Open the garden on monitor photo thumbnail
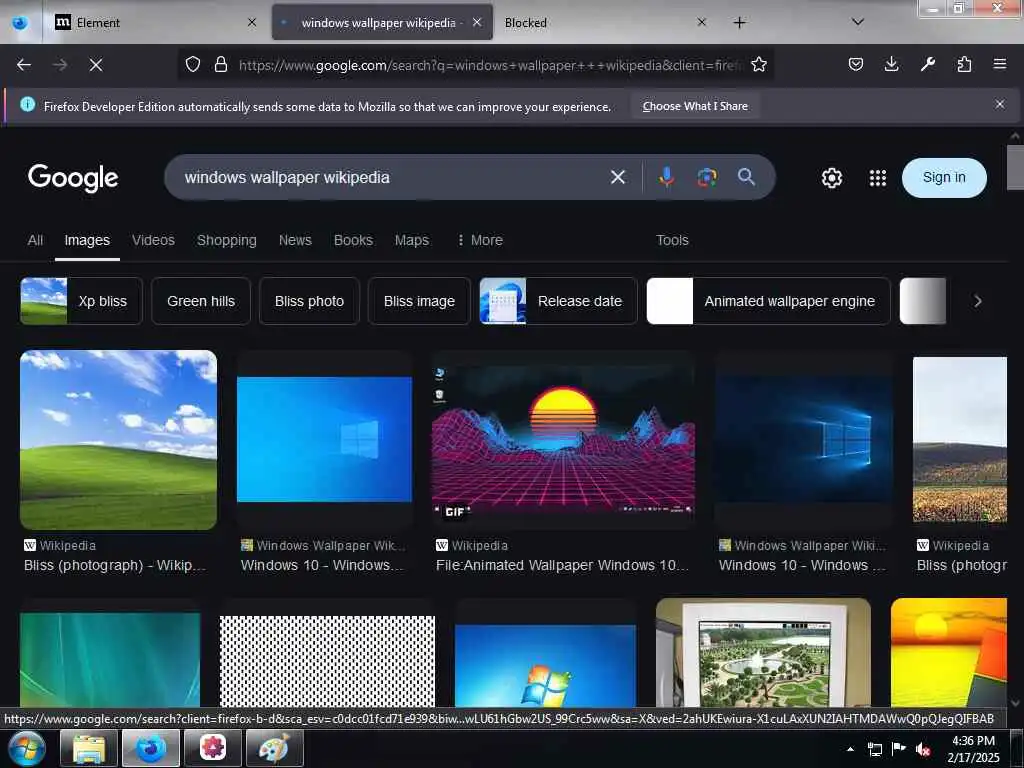1024x768 pixels. pos(763,653)
